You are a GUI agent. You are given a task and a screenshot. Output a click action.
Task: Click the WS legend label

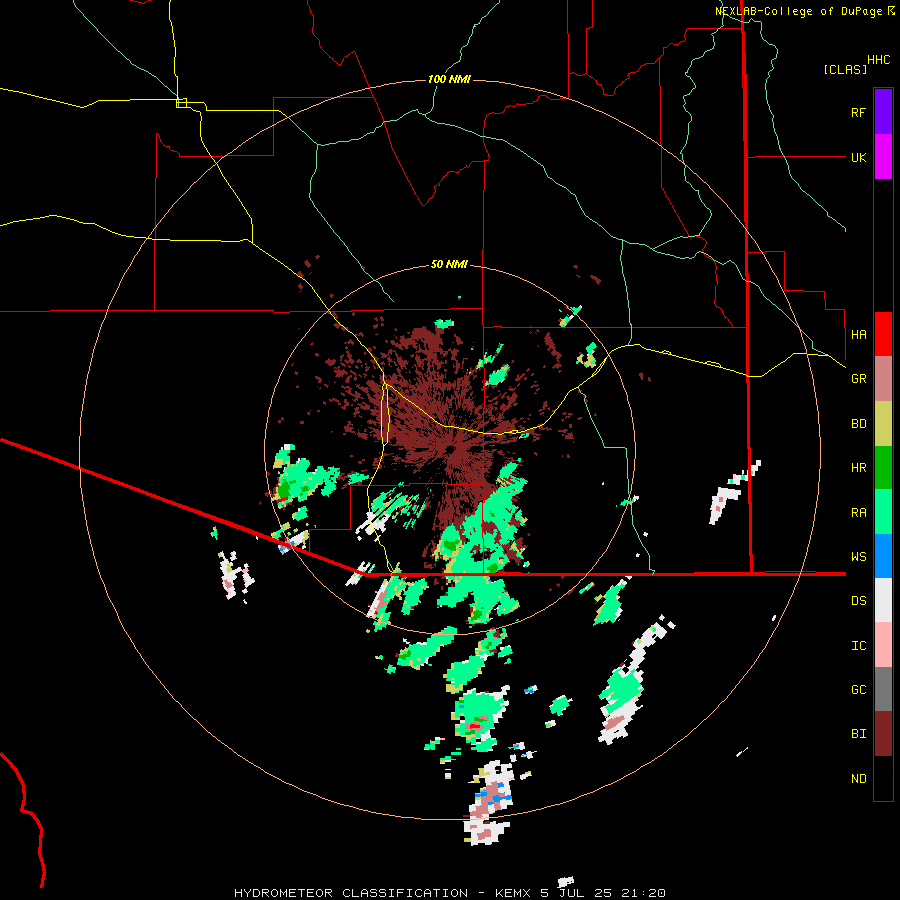858,557
